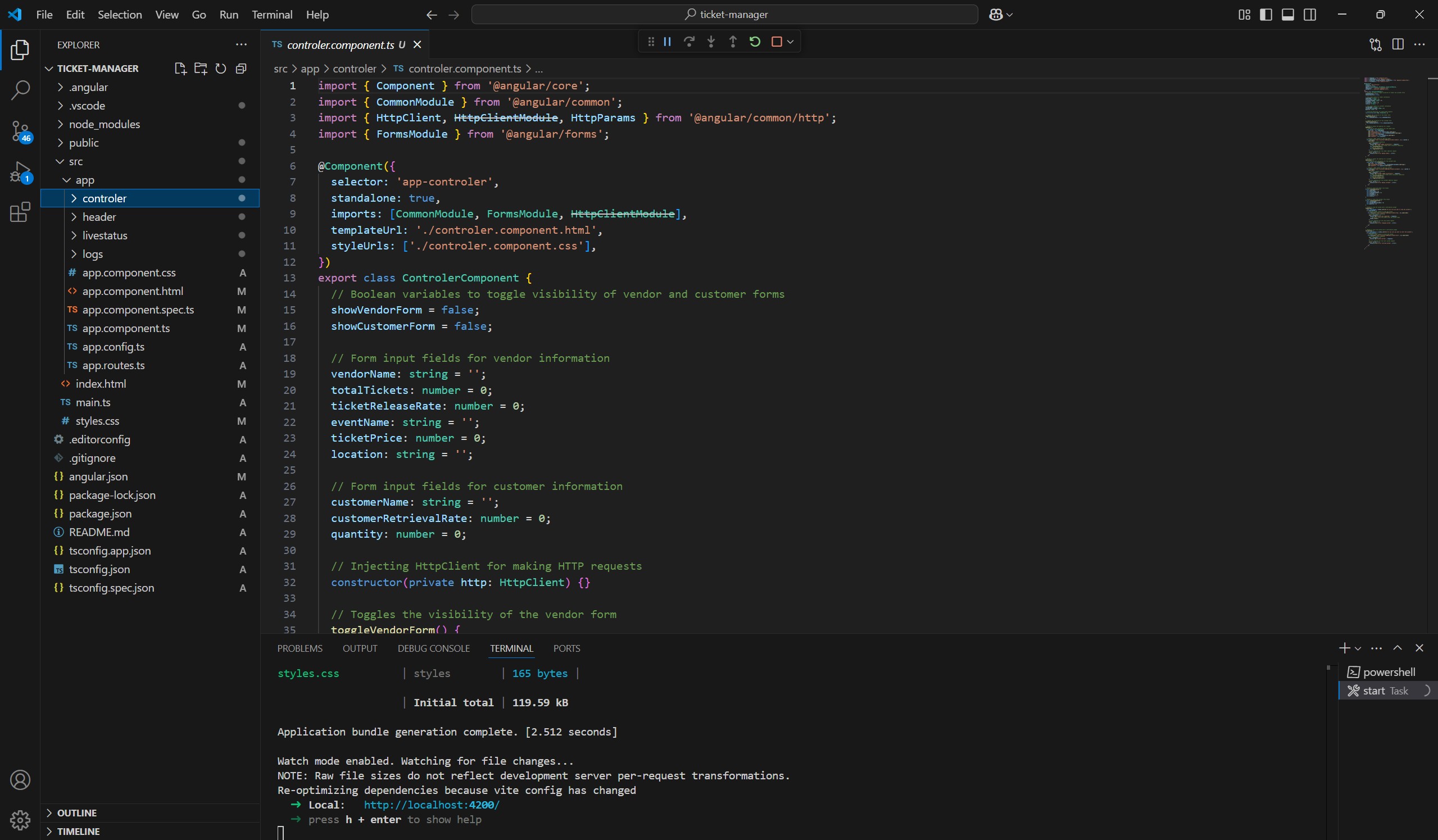Switch to the PORTS tab
This screenshot has height=840, width=1438.
(x=566, y=648)
